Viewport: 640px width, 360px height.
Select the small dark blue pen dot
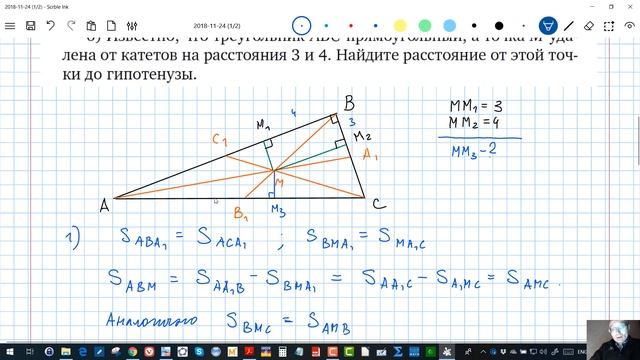click(x=376, y=26)
